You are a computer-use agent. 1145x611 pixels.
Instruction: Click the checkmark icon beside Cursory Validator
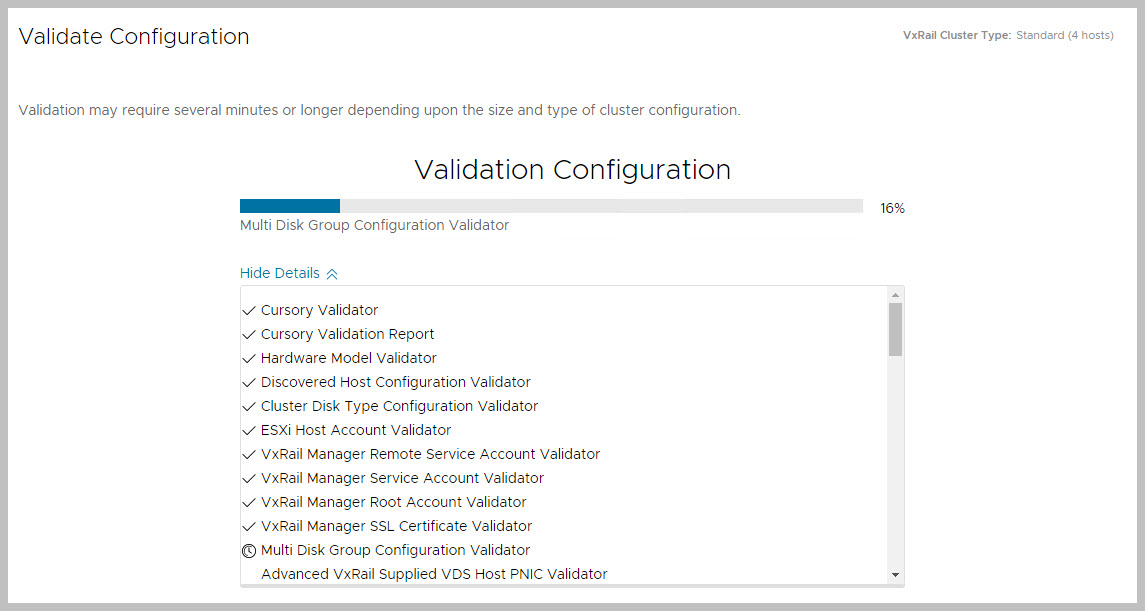click(249, 311)
